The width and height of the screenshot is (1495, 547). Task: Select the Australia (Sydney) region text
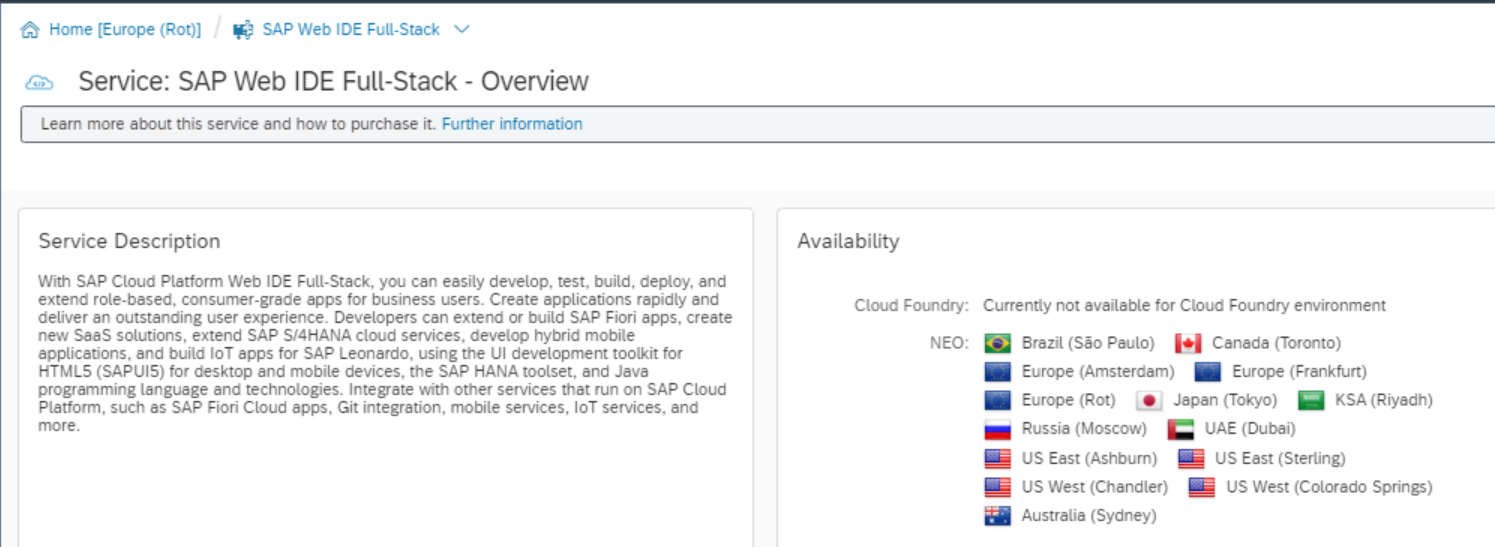coord(1089,516)
